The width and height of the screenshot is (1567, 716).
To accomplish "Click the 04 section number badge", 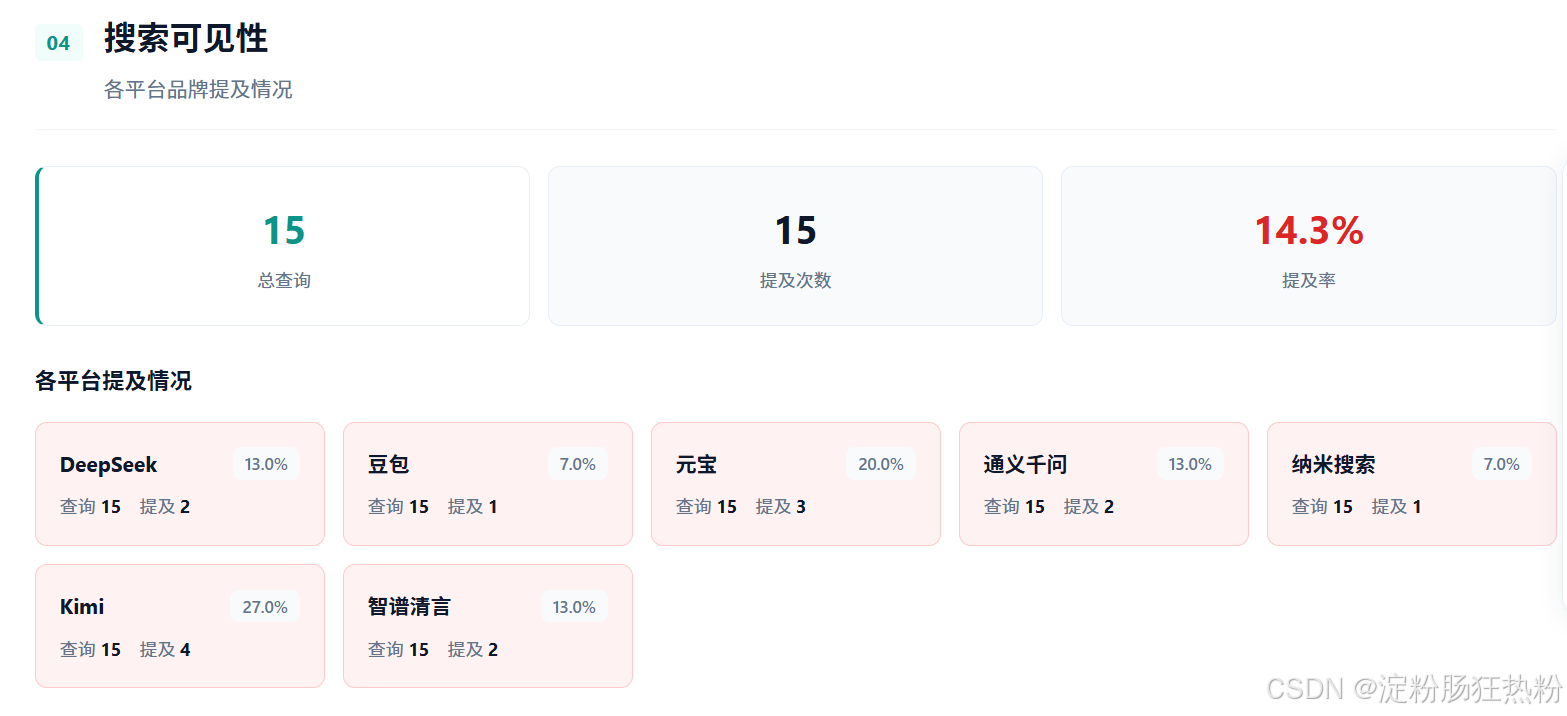I will pos(58,43).
